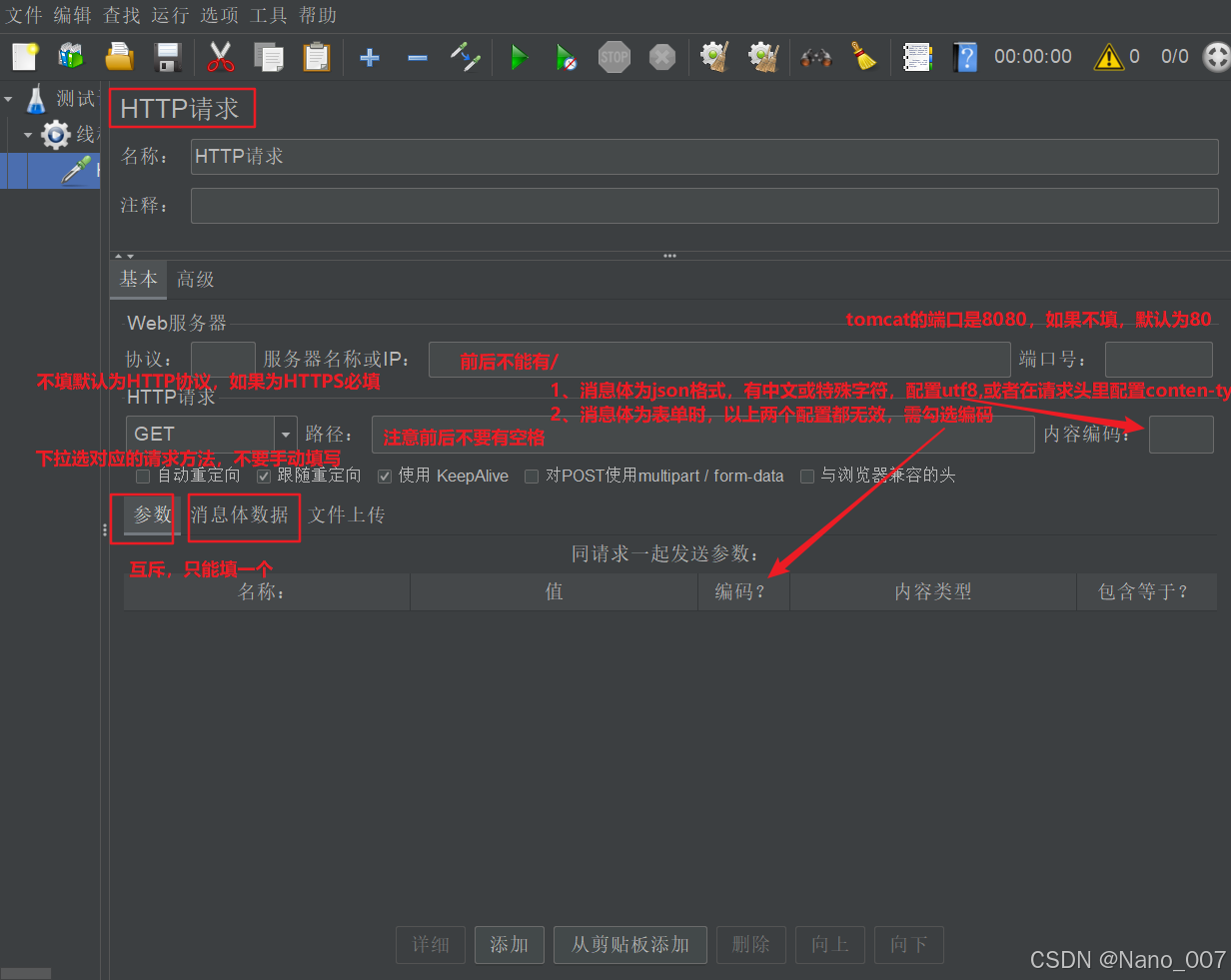Open the GET method dropdown
1231x980 pixels.
pos(287,435)
